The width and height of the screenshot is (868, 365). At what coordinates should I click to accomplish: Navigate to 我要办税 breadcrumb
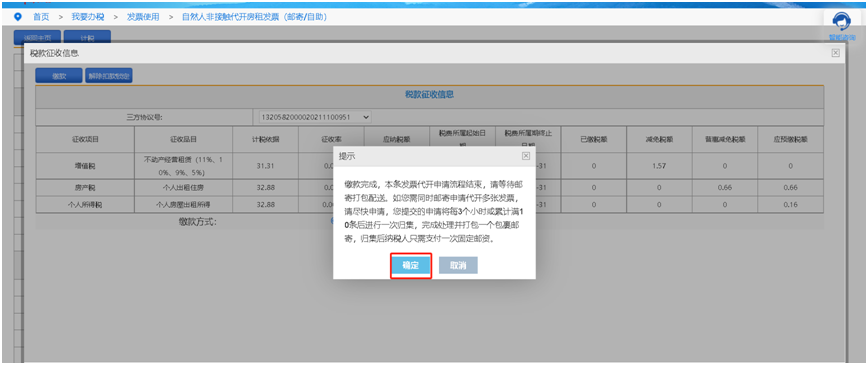(x=87, y=17)
